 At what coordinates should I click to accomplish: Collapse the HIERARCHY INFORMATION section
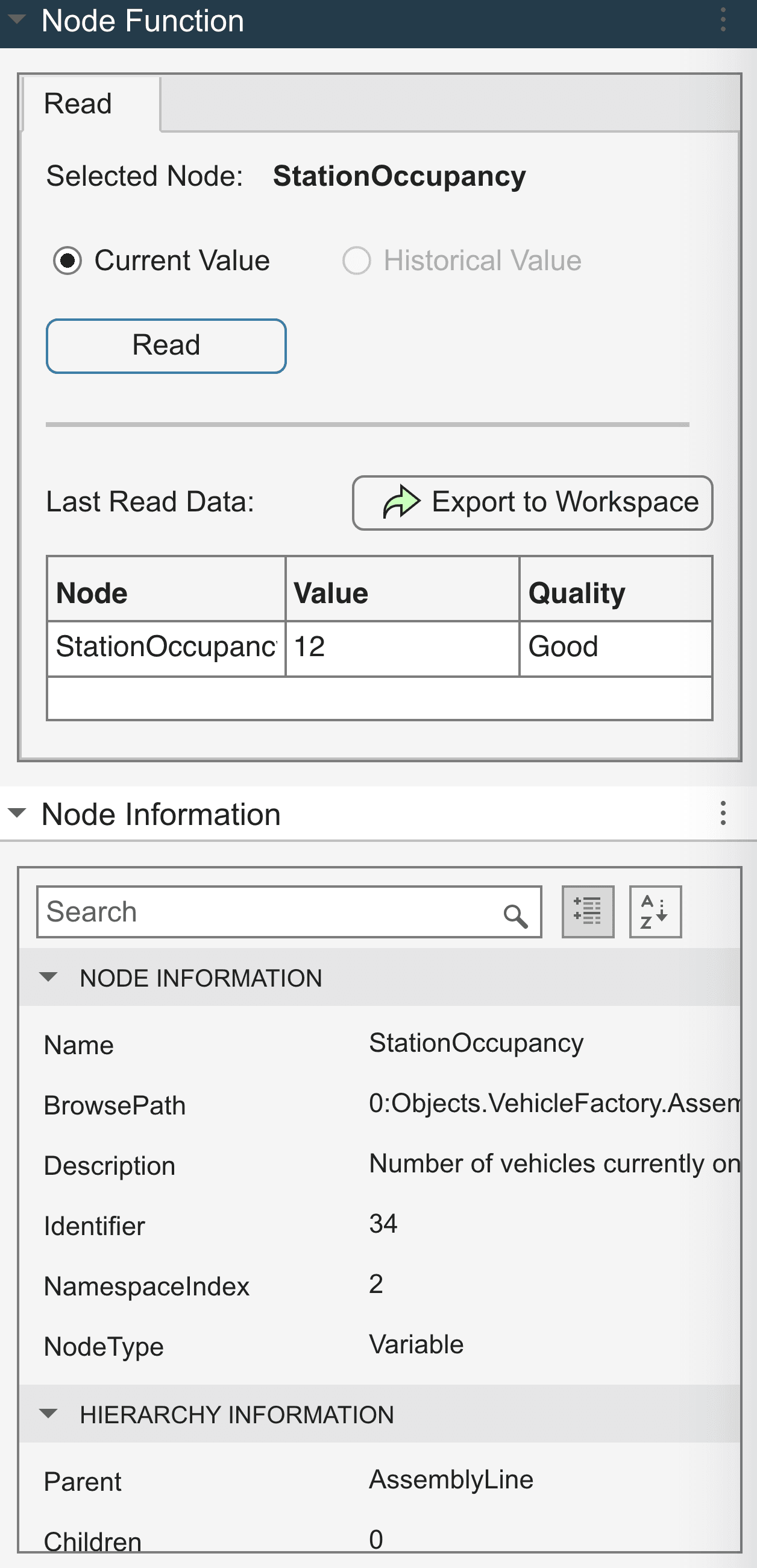click(48, 1414)
